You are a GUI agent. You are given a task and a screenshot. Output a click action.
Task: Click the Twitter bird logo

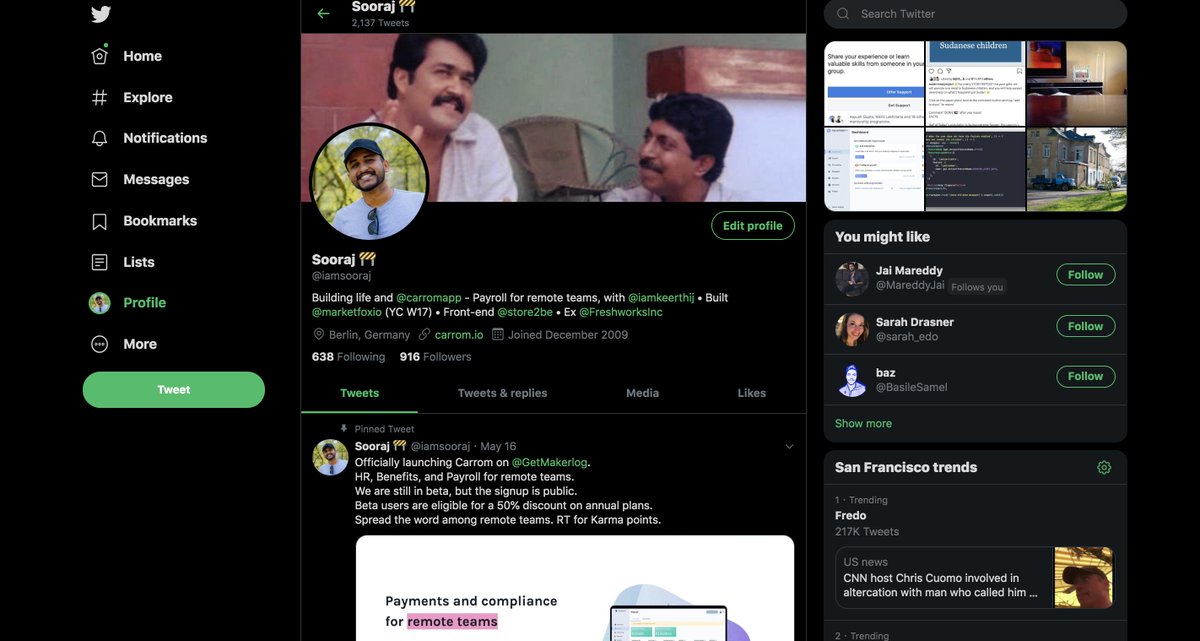coord(100,14)
